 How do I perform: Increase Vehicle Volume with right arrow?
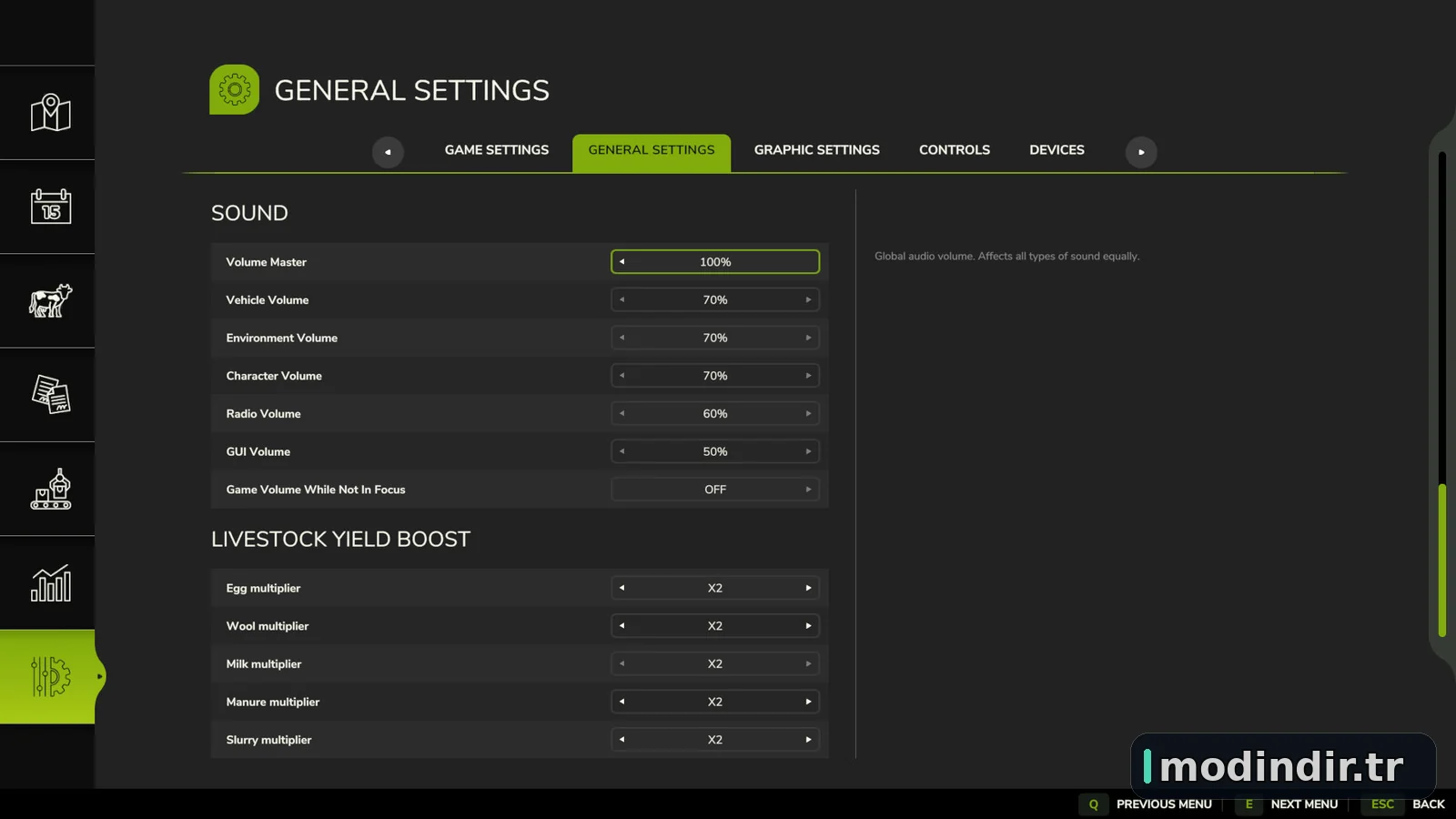point(808,299)
